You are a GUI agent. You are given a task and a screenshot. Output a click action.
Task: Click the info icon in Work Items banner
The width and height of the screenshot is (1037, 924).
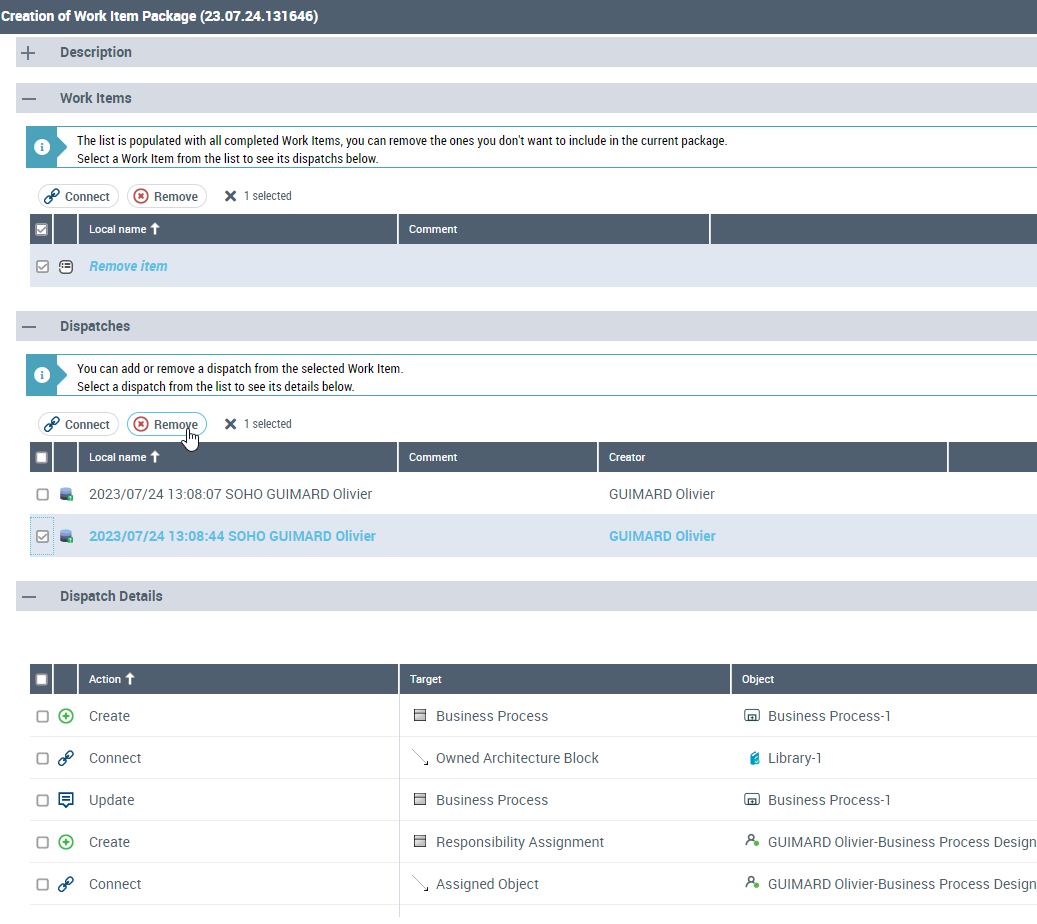click(42, 147)
